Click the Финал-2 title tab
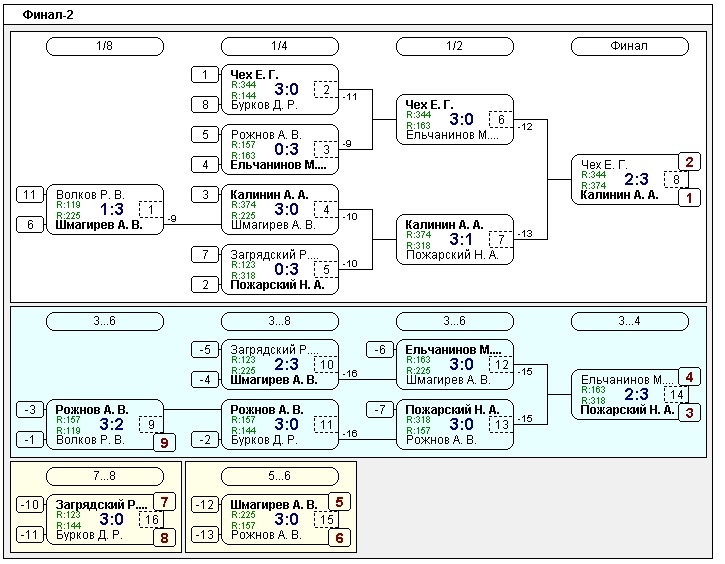This screenshot has width=725, height=564. pos(48,15)
